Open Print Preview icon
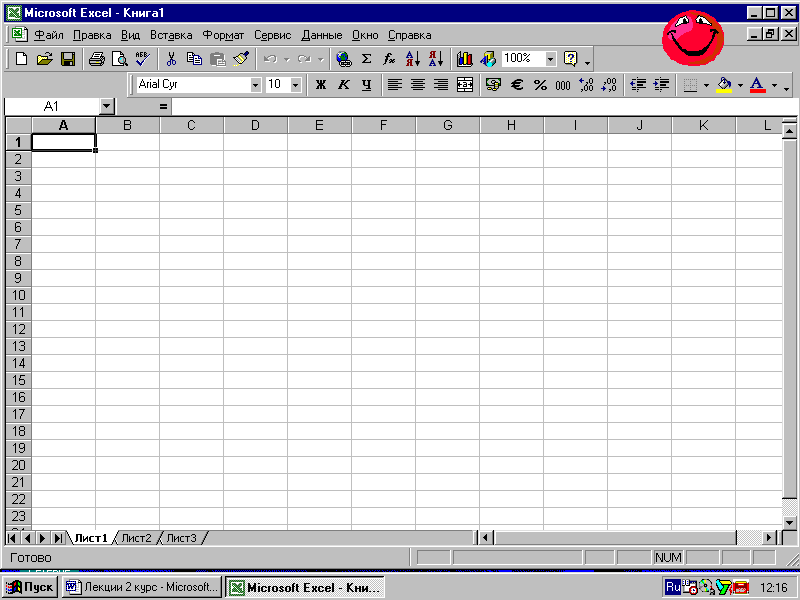This screenshot has width=800, height=600. (x=119, y=59)
